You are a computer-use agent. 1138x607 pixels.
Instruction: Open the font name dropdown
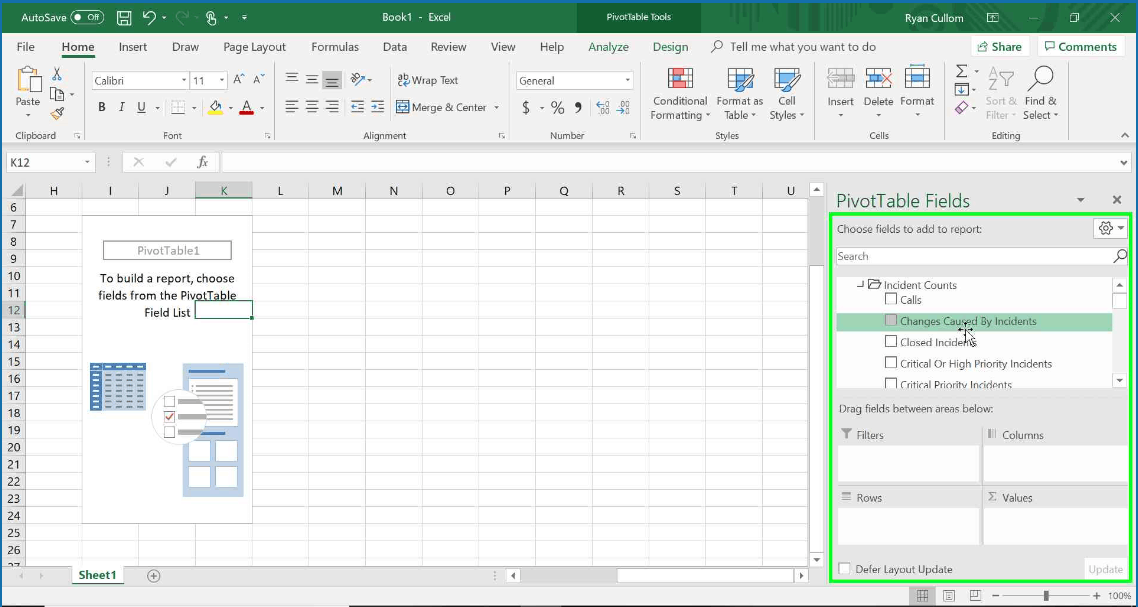coord(184,81)
